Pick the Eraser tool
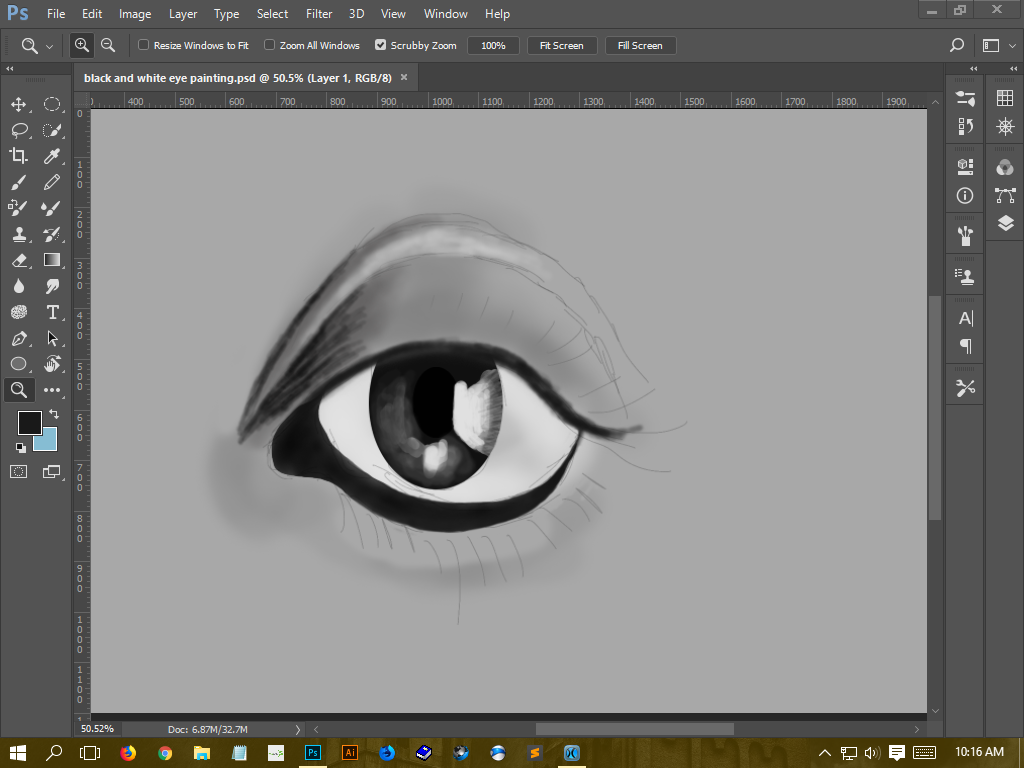 click(x=19, y=259)
